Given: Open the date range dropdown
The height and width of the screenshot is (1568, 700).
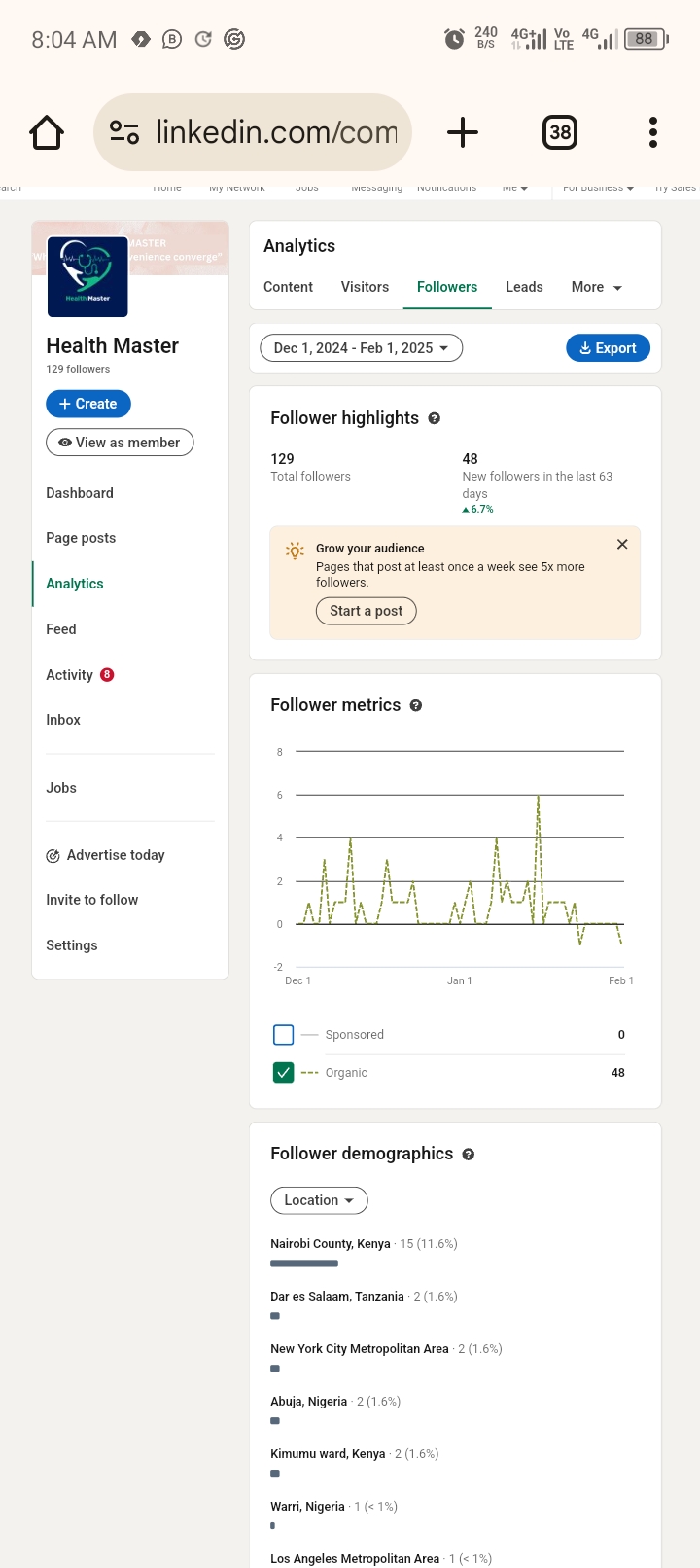Looking at the screenshot, I should pyautogui.click(x=362, y=348).
